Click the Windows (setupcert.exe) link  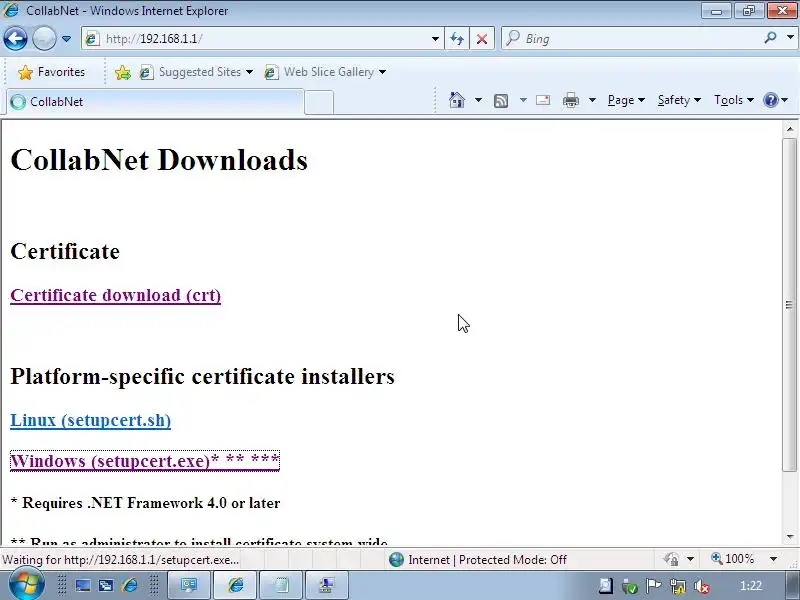coord(144,461)
